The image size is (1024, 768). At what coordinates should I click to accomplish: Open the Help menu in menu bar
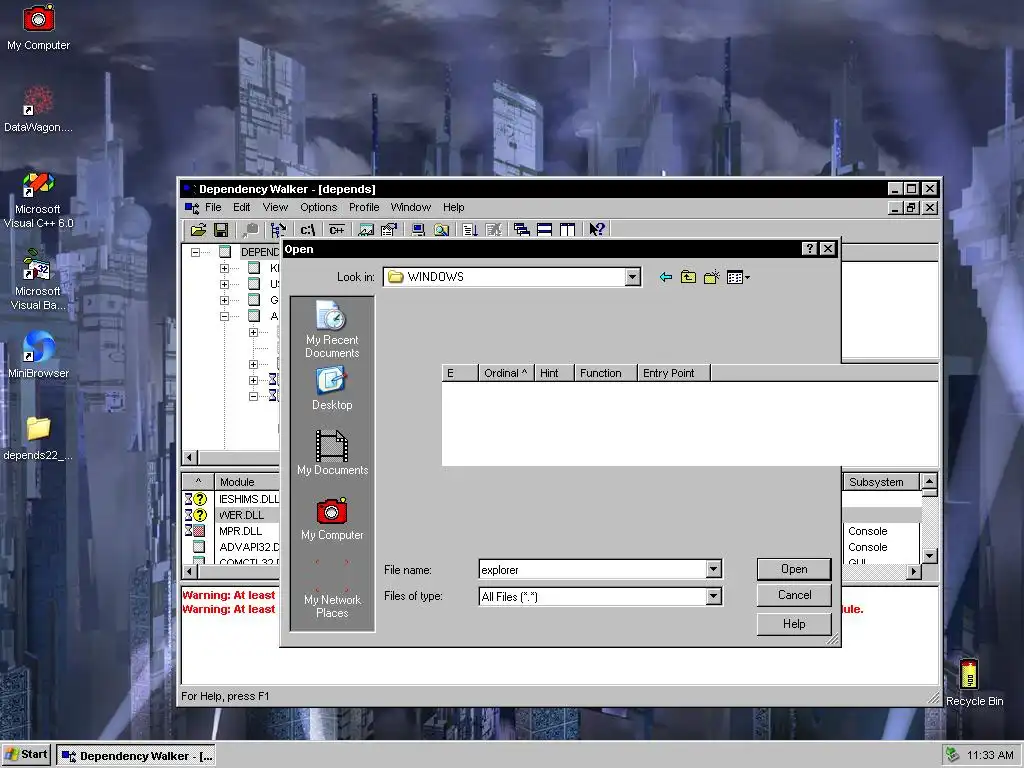click(x=453, y=207)
